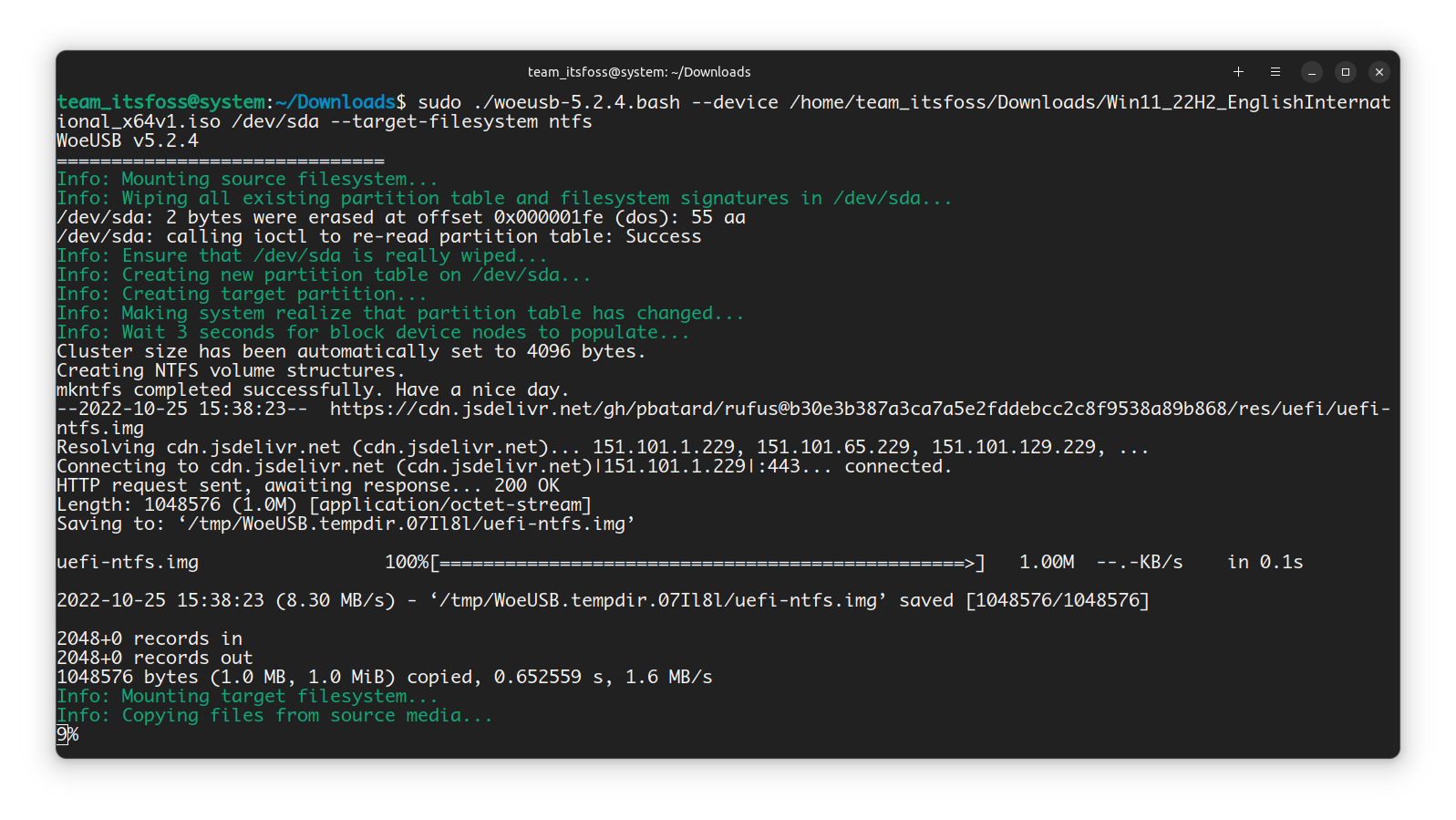Screen dimensions: 1456x820
Task: Click the woeusb-5.2.4.bash command text
Action: 577,102
